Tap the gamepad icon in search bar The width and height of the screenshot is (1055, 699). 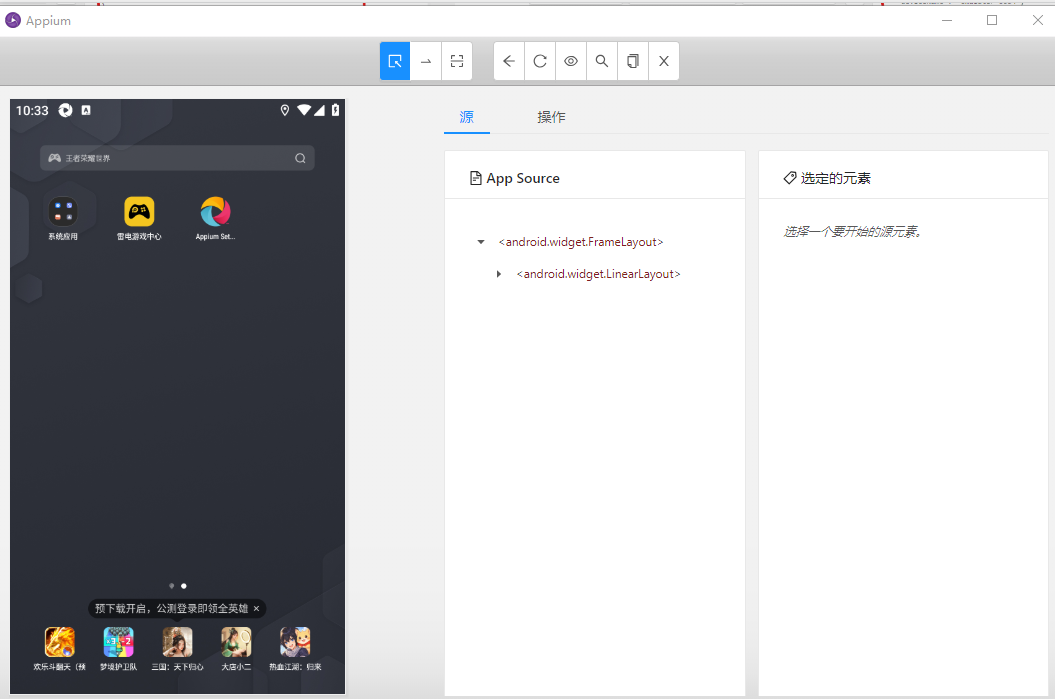54,158
